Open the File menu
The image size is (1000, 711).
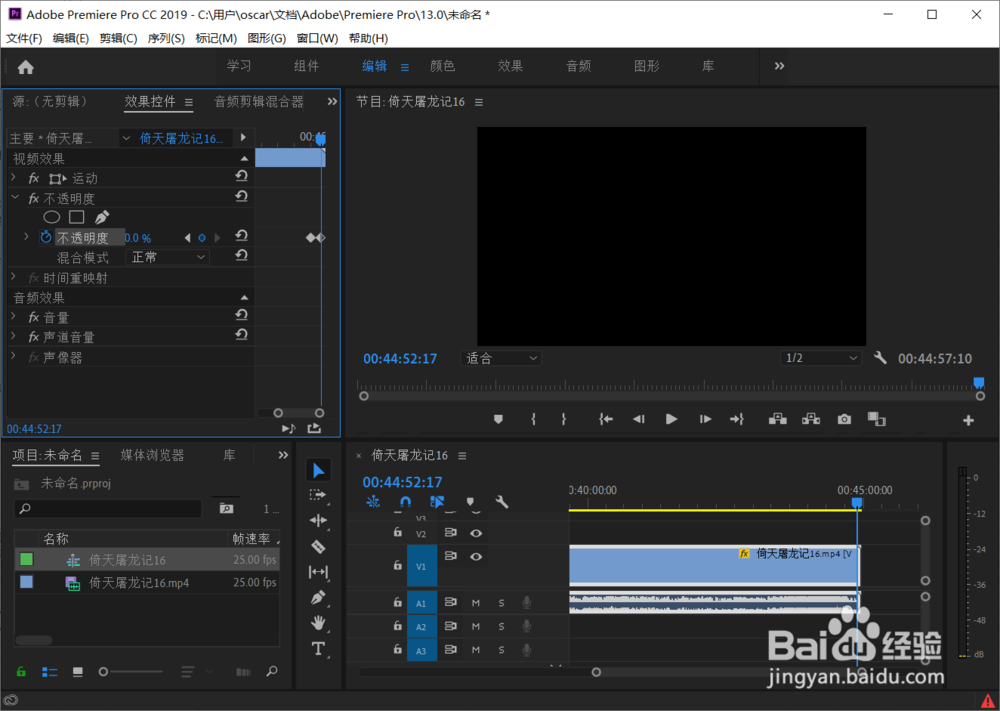pyautogui.click(x=24, y=38)
